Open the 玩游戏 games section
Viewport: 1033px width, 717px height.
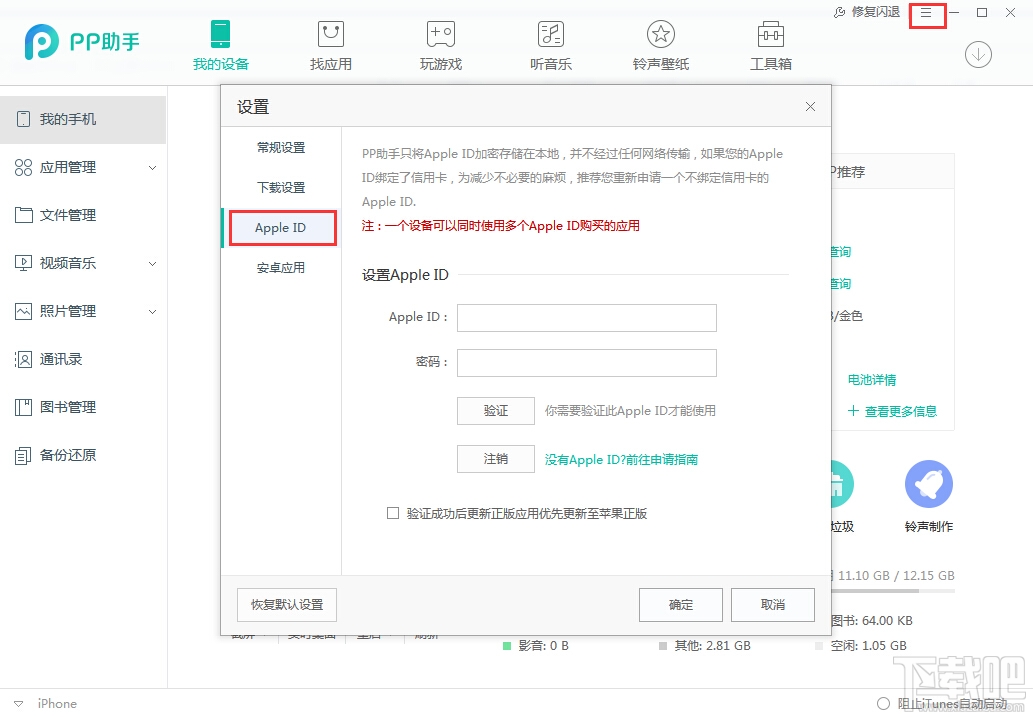click(440, 45)
